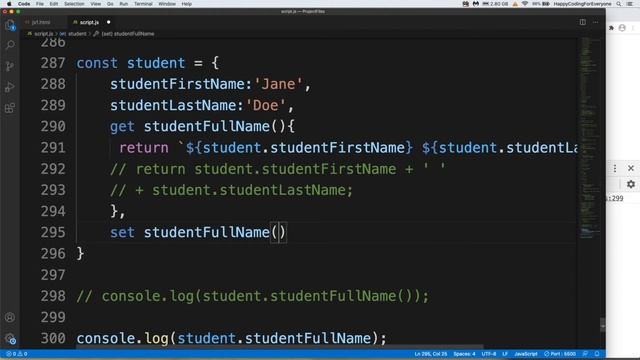This screenshot has height=360, width=640.
Task: Close the DevTools panel in browser window
Action: [631, 168]
